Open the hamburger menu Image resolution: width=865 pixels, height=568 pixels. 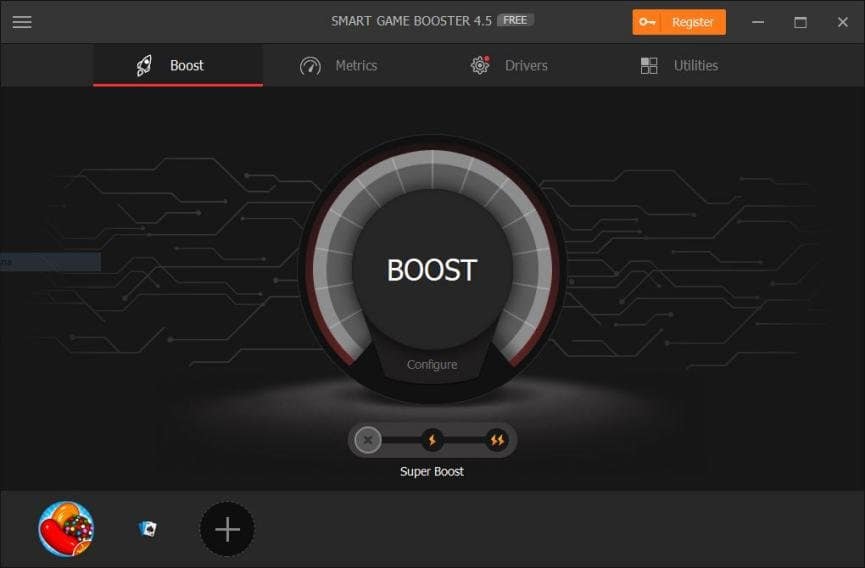click(22, 22)
